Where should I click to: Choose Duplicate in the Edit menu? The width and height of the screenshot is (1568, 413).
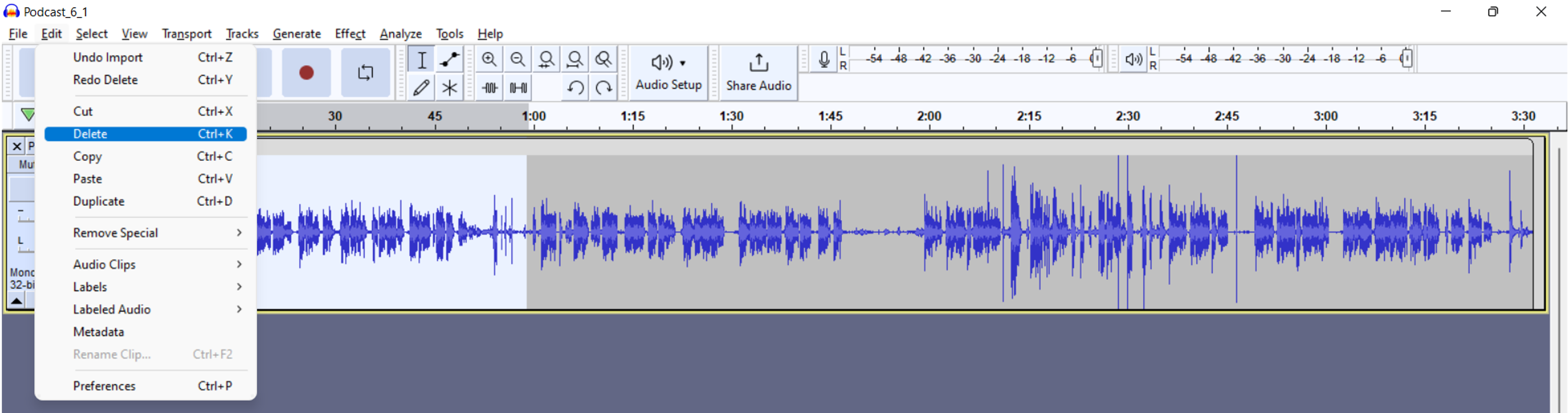[146, 202]
